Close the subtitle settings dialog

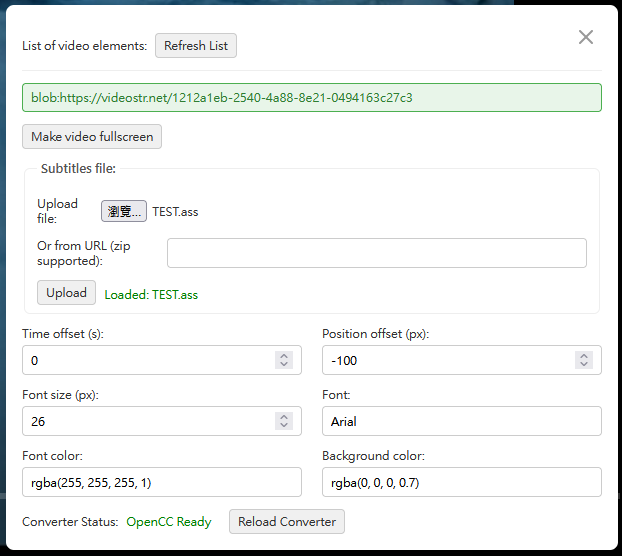[586, 37]
